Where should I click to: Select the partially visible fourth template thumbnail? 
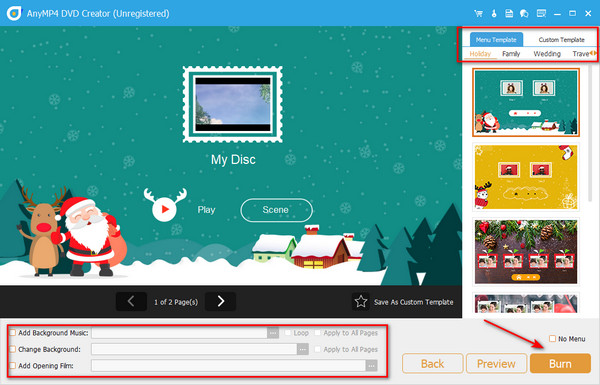[x=526, y=303]
